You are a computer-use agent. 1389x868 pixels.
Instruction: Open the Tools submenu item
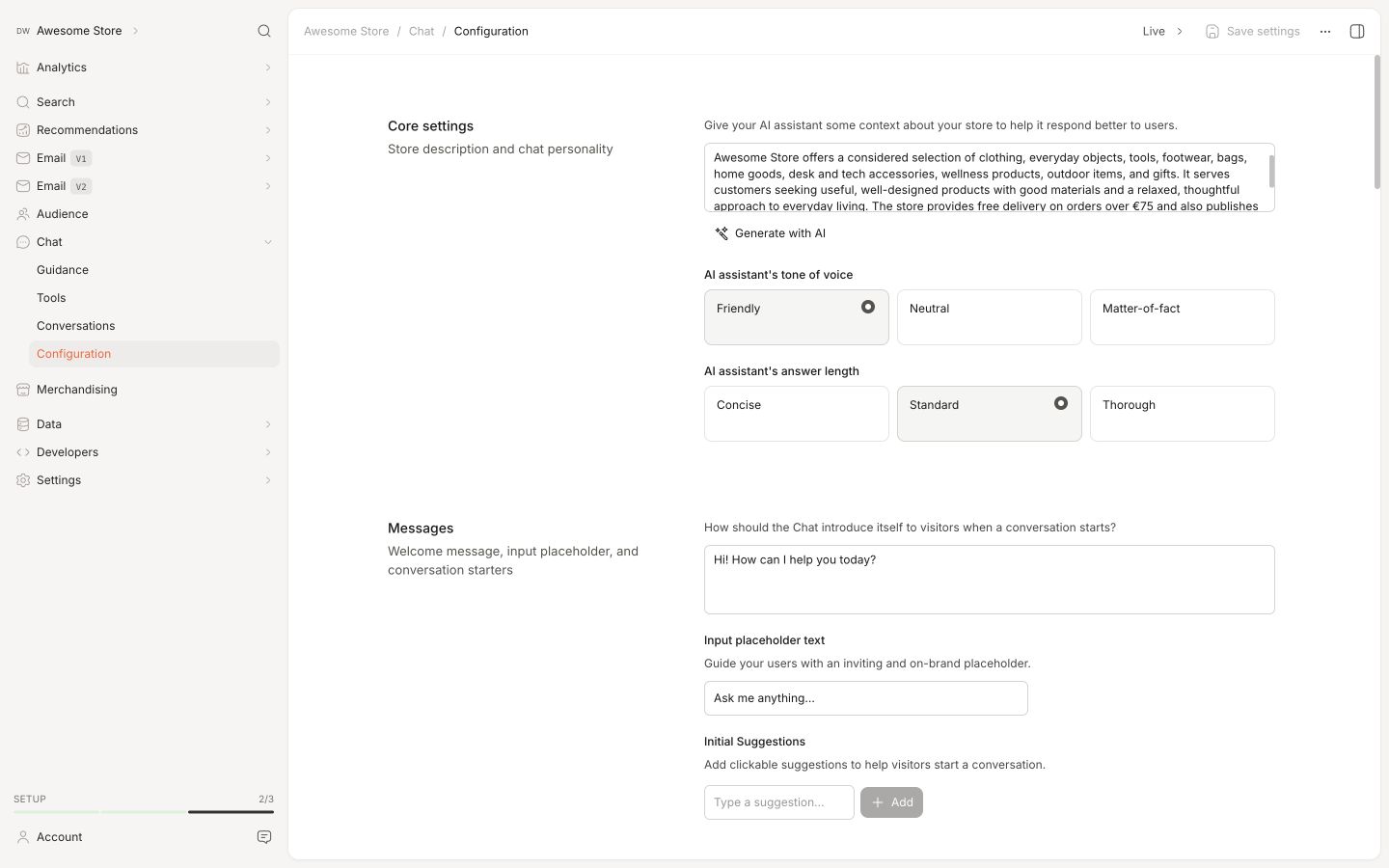[154, 298]
